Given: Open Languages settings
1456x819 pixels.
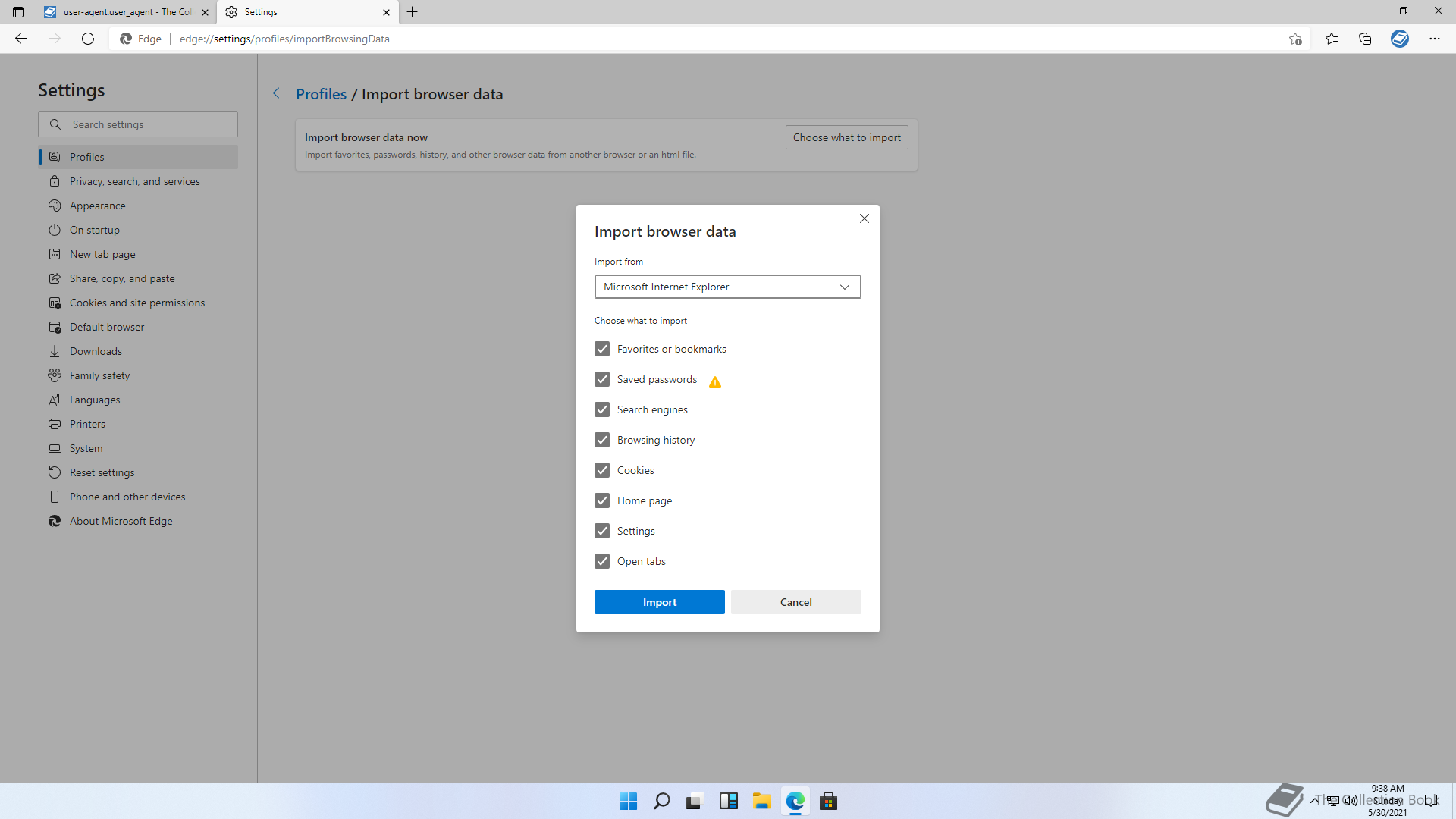Looking at the screenshot, I should click(138, 400).
